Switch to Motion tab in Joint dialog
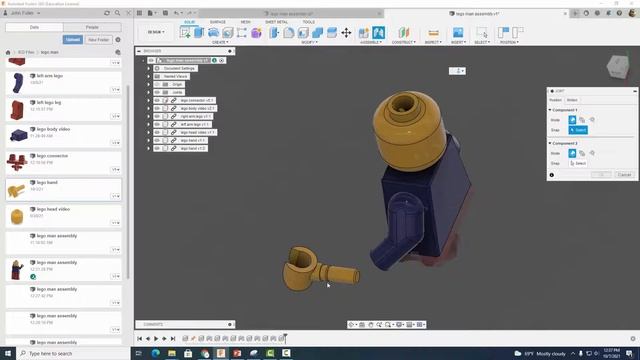The image size is (640, 360). 572,100
